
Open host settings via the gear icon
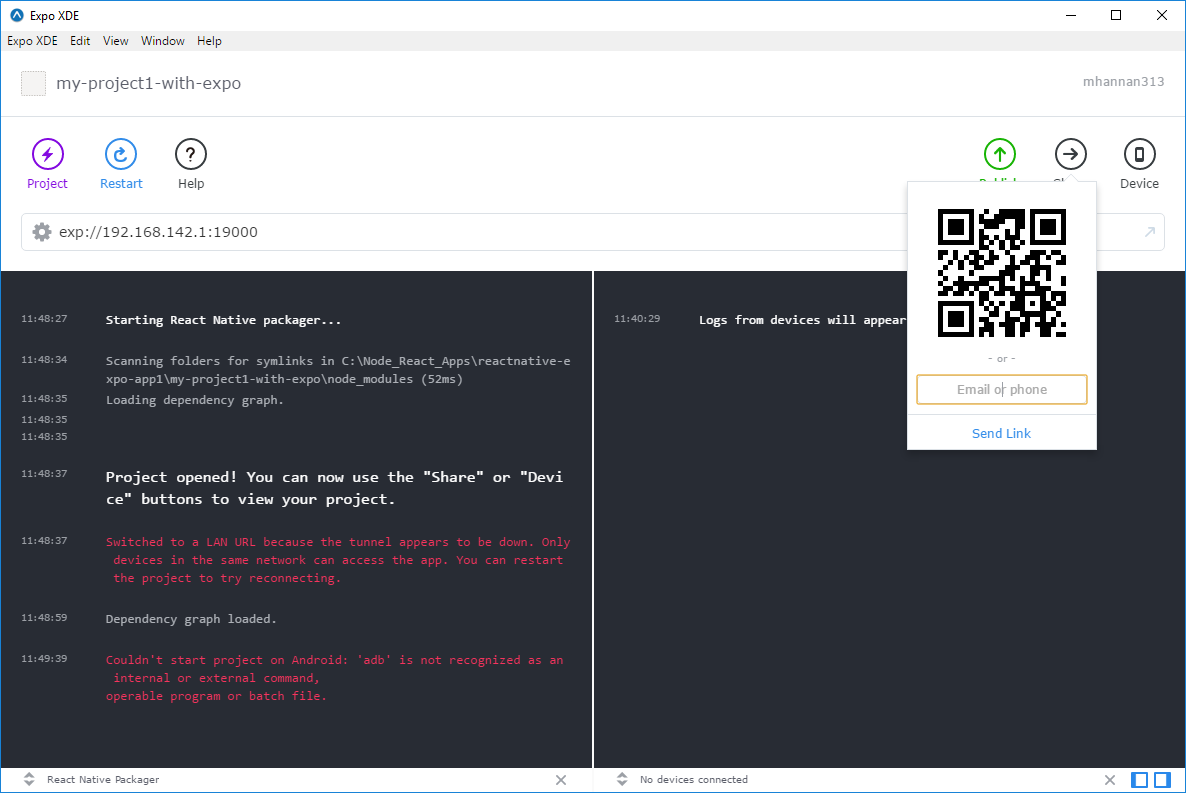click(x=42, y=232)
